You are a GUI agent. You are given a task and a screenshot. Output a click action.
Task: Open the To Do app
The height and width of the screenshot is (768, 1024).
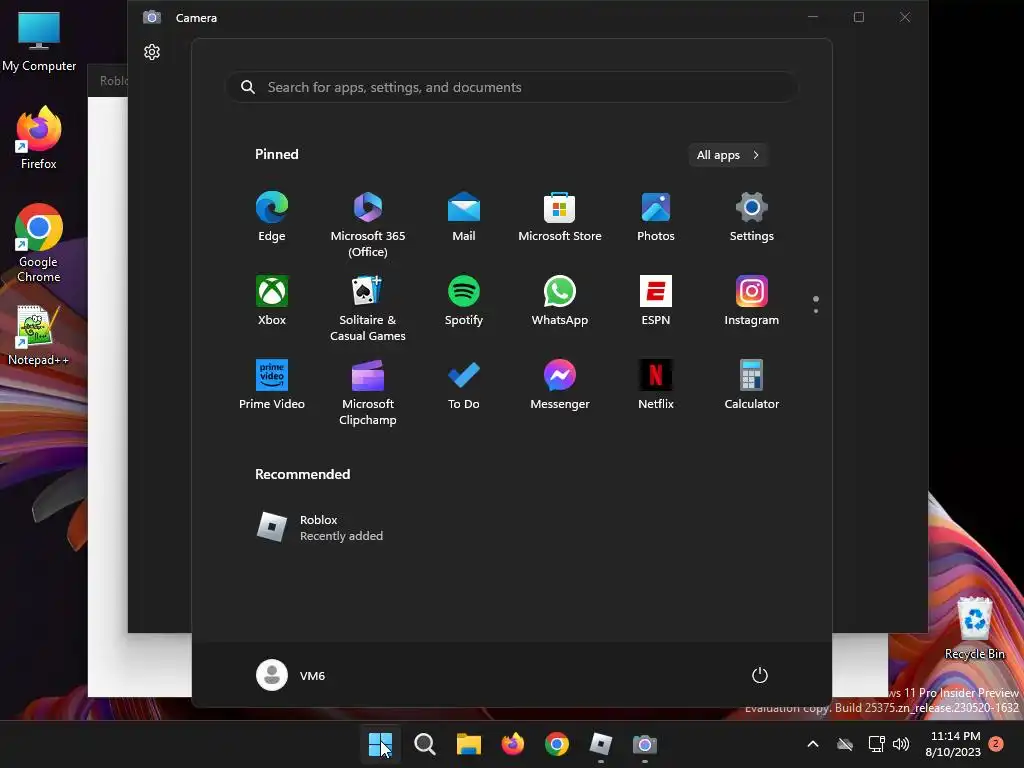tap(464, 385)
